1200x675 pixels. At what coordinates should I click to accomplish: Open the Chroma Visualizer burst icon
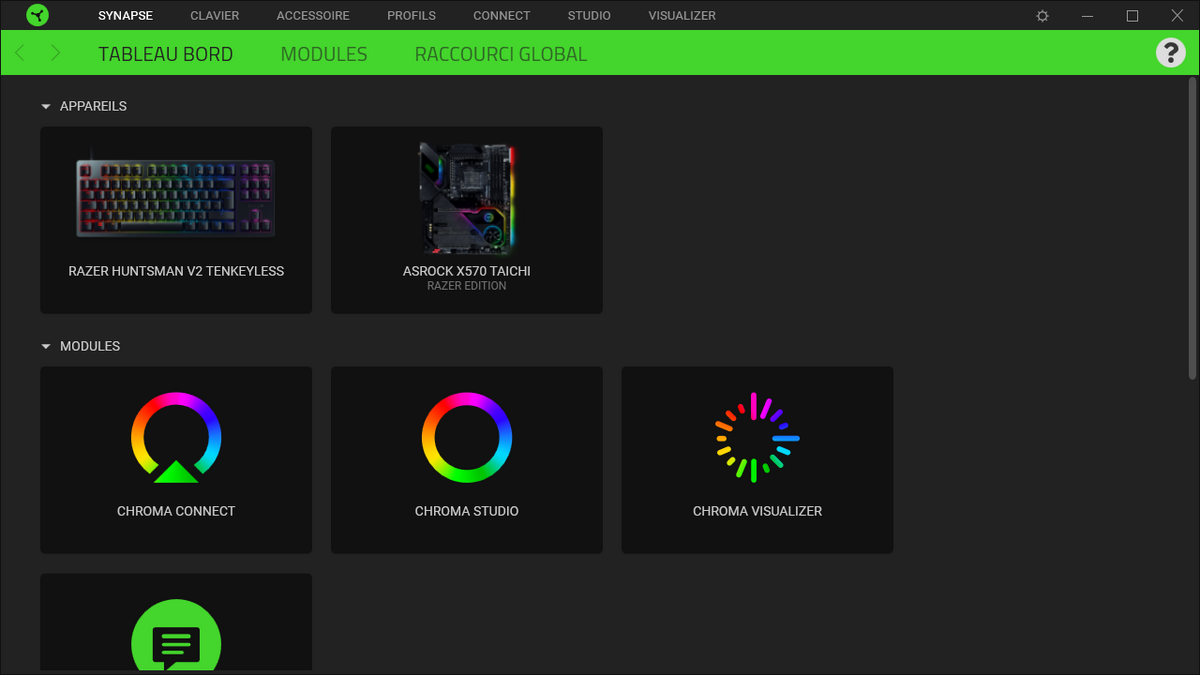coord(757,438)
